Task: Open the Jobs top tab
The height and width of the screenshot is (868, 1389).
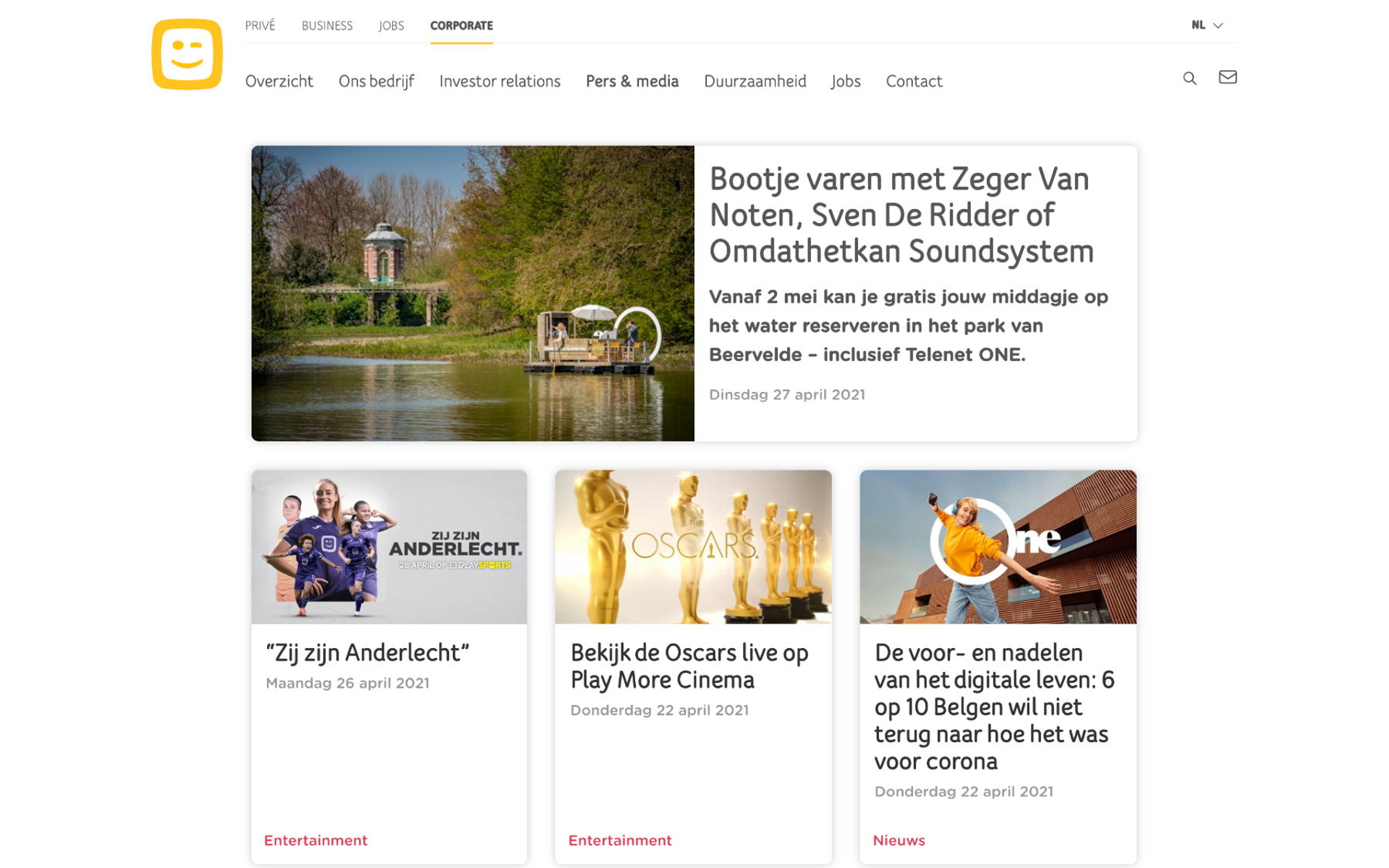Action: (x=391, y=25)
